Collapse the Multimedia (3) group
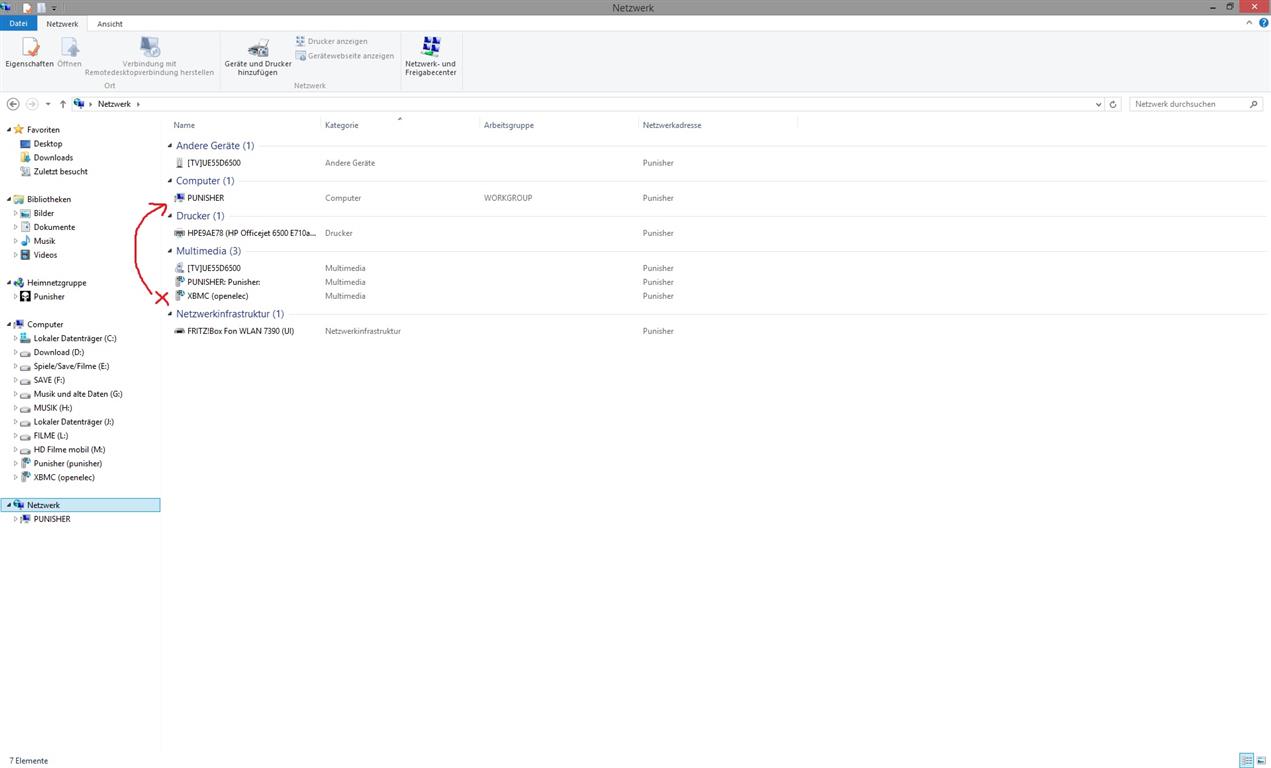 (x=170, y=251)
